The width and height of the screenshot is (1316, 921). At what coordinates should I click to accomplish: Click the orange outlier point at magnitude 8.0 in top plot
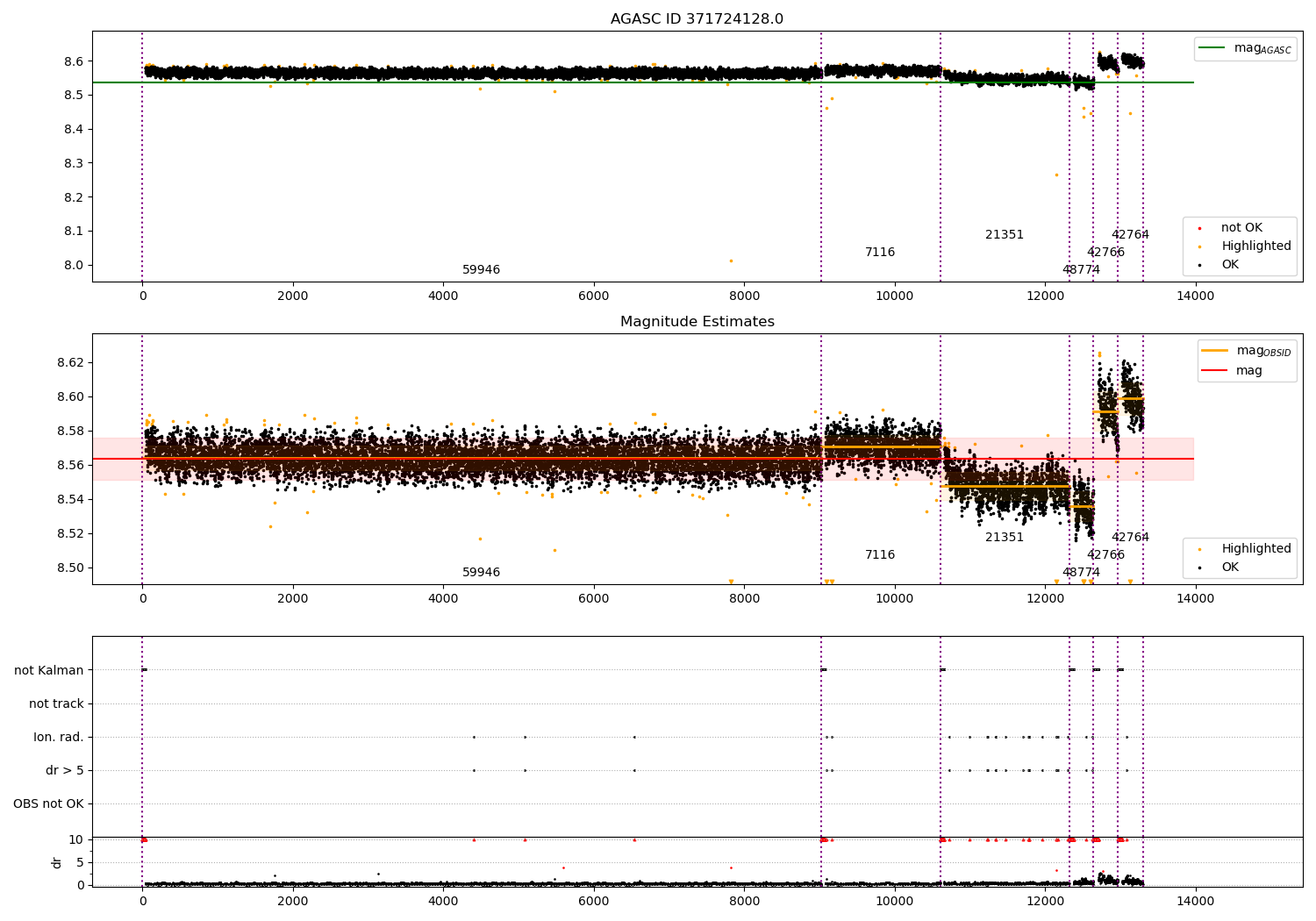click(731, 261)
